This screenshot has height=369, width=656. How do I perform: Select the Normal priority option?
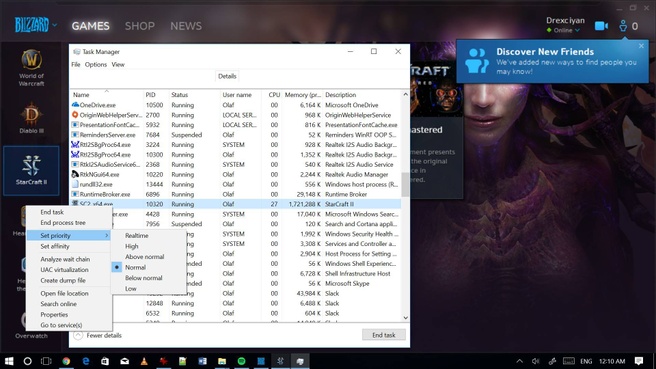click(149, 267)
